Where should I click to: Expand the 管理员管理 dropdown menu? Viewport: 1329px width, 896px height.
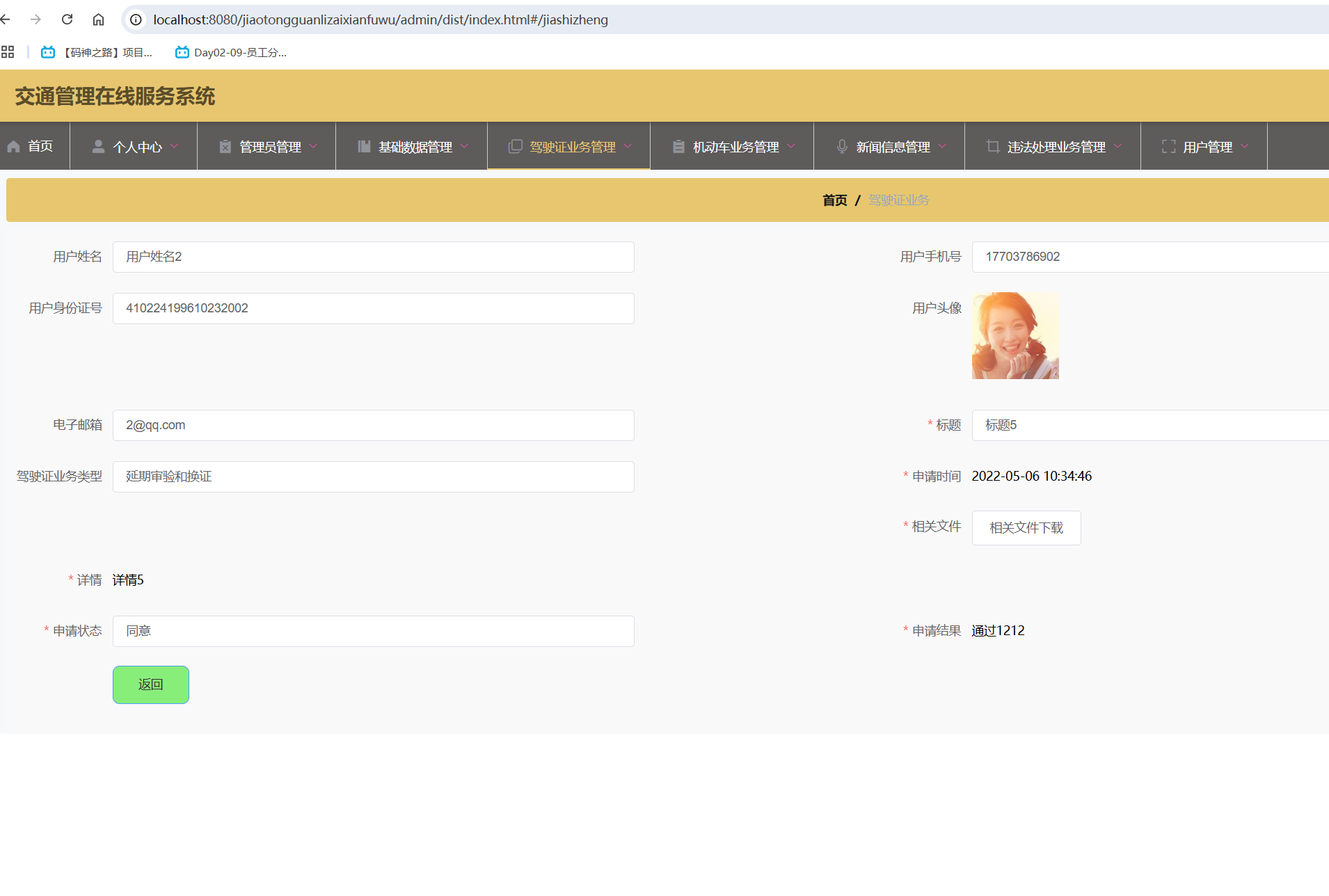[269, 147]
